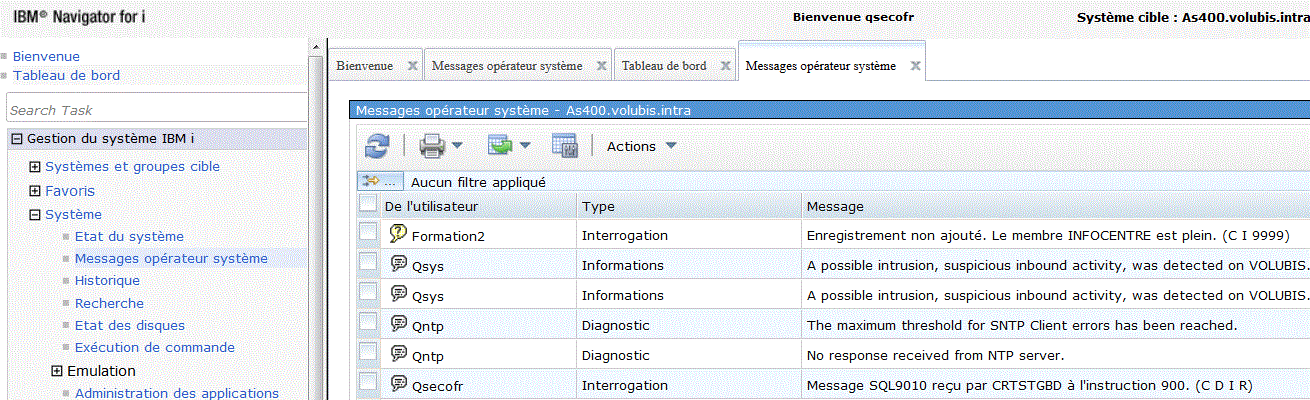Click the 'Systèmes et groupes cible' label
This screenshot has width=1310, height=400.
(x=133, y=167)
